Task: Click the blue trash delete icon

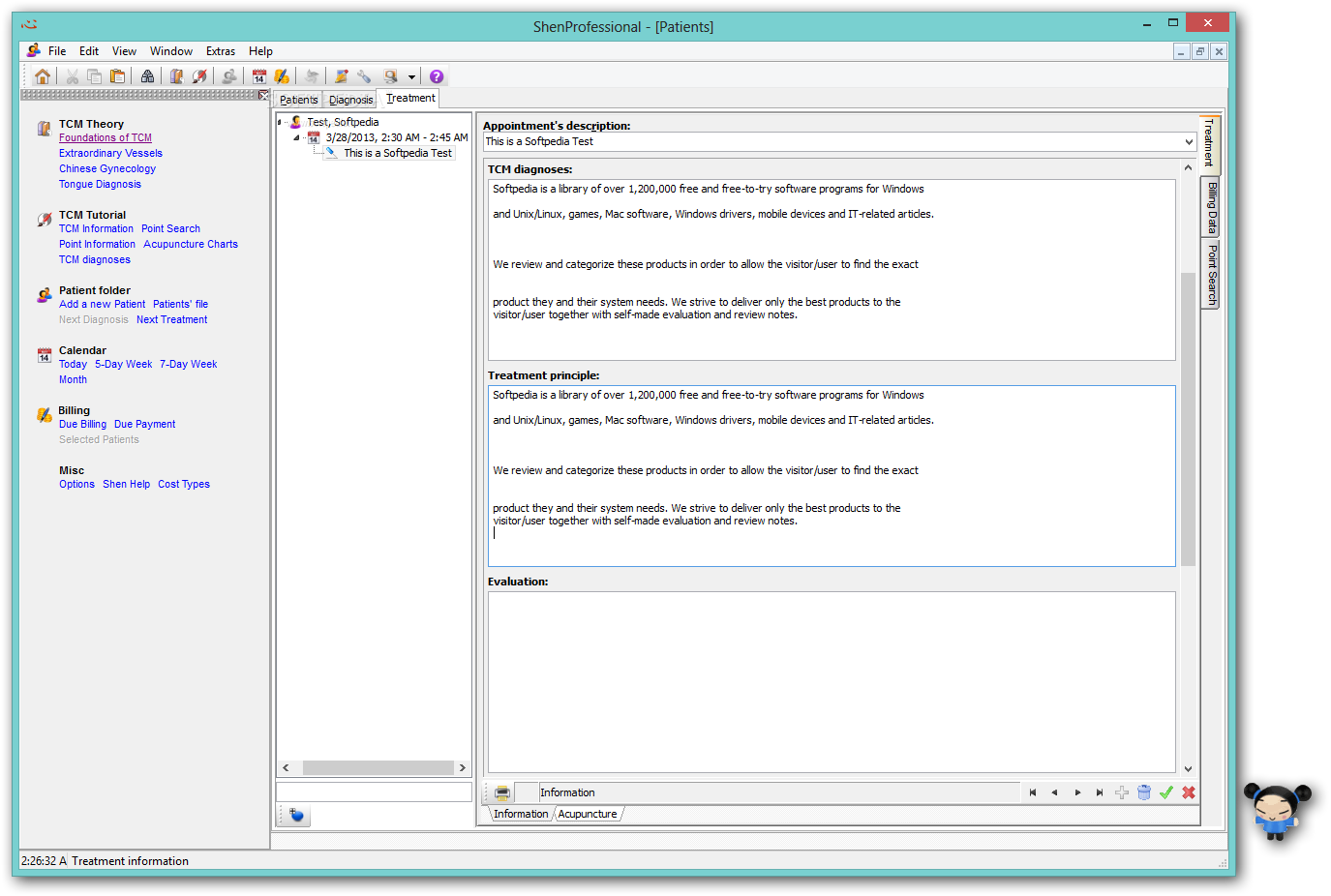Action: point(1144,792)
